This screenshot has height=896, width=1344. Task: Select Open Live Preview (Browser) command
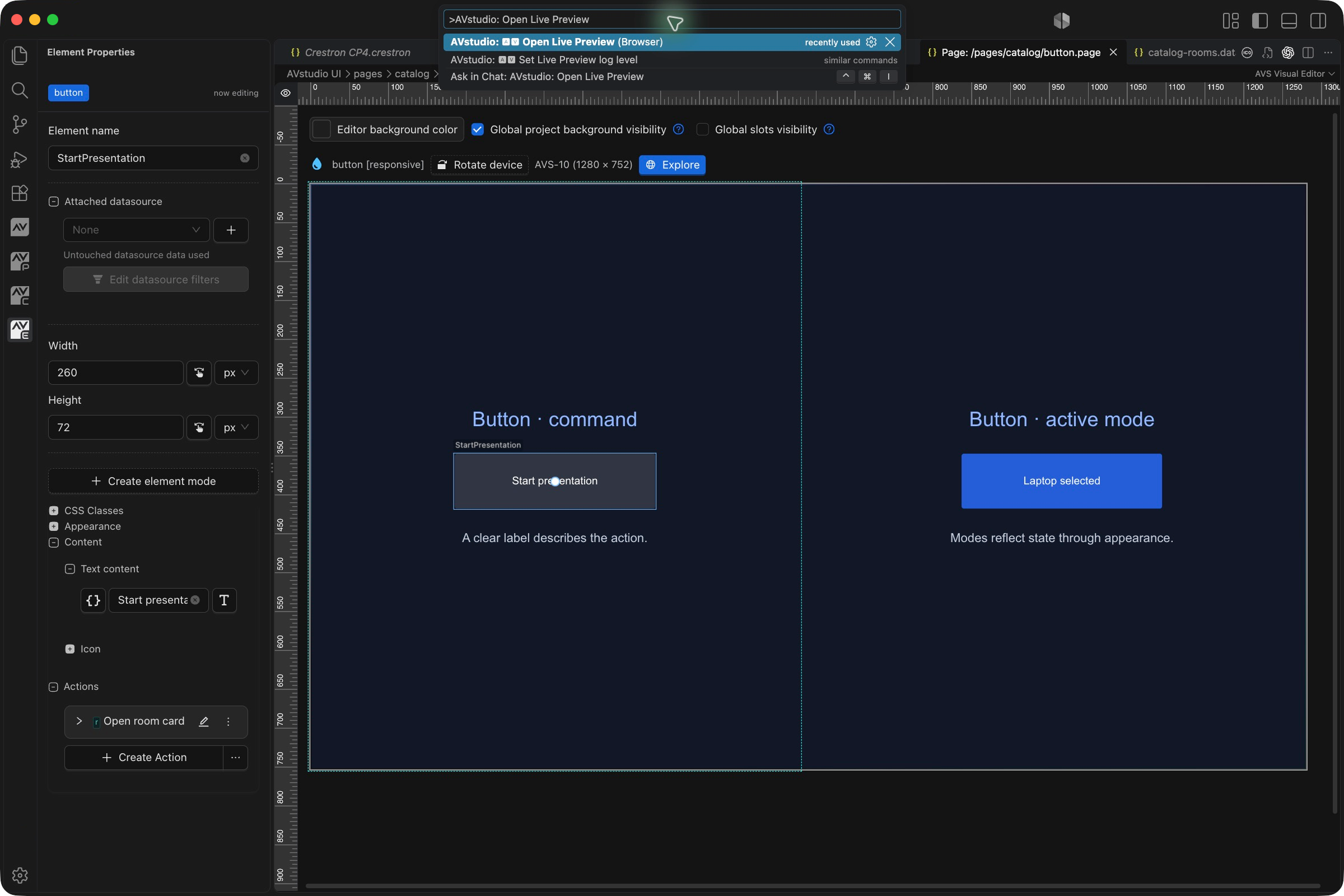(672, 41)
